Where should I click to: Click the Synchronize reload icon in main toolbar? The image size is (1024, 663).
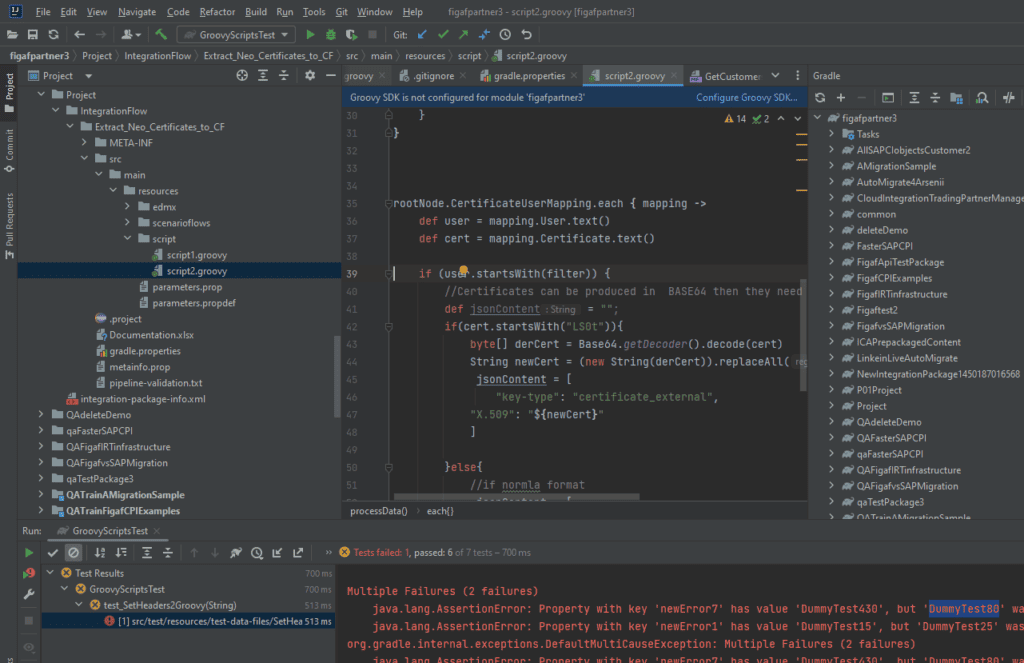click(54, 35)
